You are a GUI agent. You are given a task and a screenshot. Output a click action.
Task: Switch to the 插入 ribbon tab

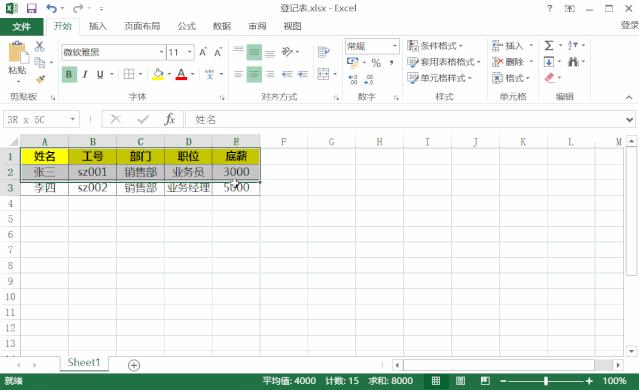click(x=98, y=26)
